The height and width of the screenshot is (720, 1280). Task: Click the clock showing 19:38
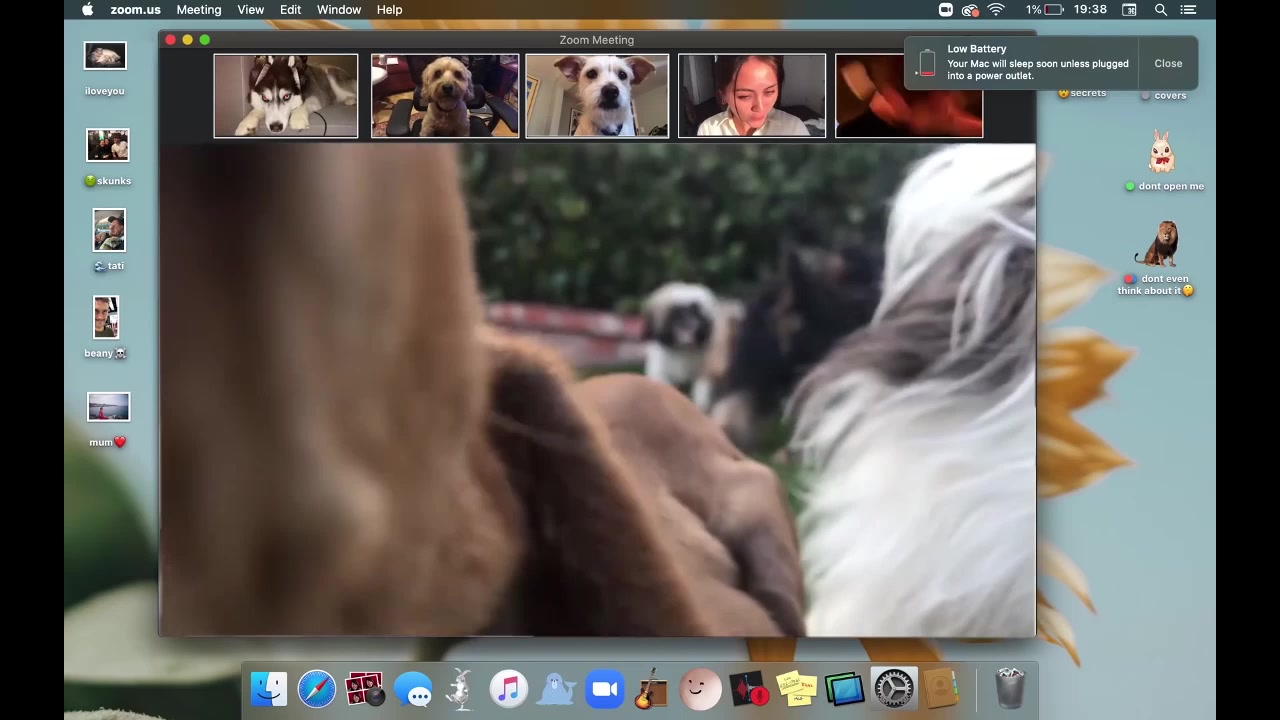tap(1090, 10)
